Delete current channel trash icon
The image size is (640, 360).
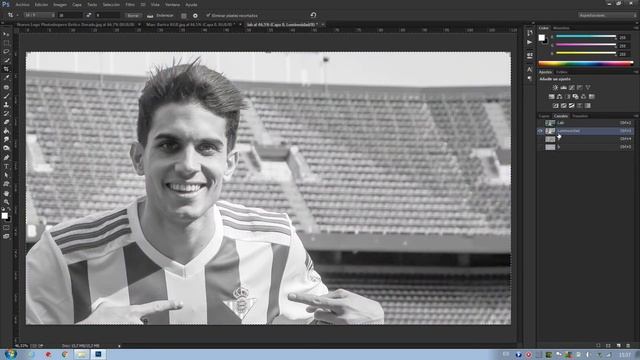click(628, 345)
